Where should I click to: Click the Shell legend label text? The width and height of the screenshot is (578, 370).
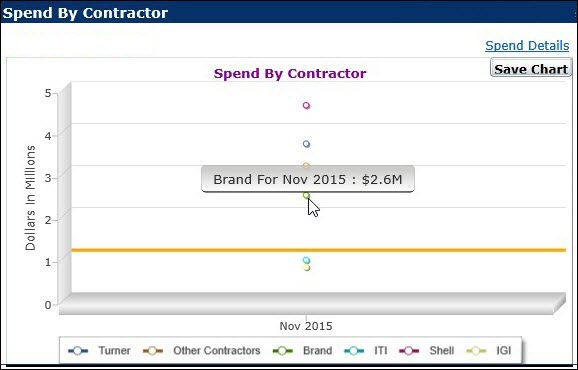(442, 350)
